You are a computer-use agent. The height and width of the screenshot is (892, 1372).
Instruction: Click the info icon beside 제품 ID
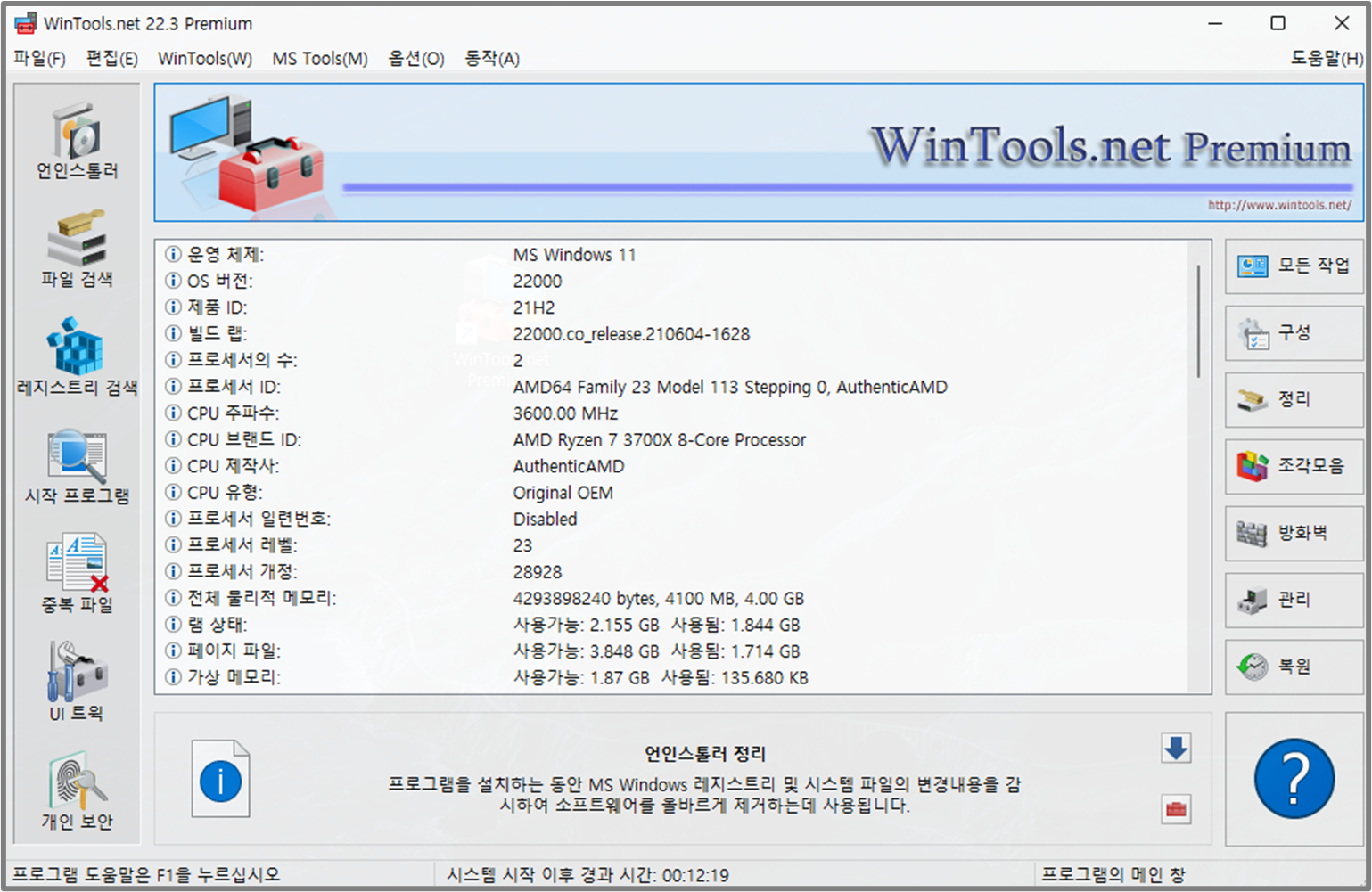click(x=174, y=307)
